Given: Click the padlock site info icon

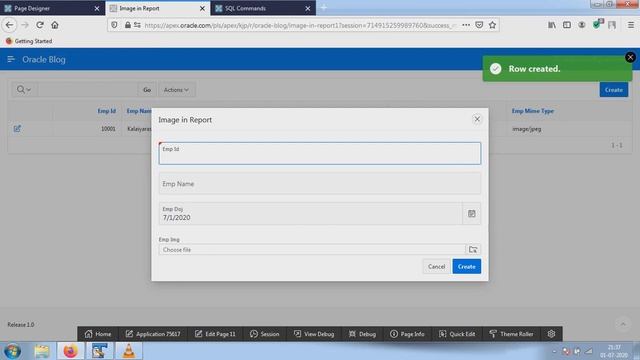Looking at the screenshot, I should [x=128, y=25].
